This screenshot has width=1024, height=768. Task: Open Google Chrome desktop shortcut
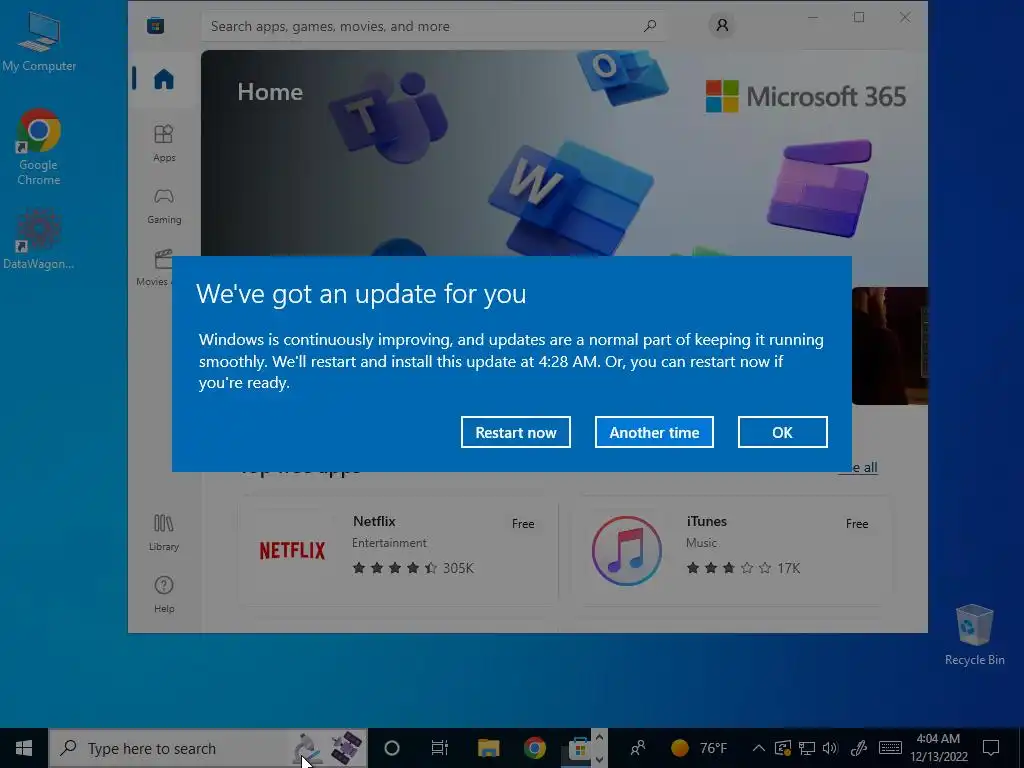click(x=39, y=148)
